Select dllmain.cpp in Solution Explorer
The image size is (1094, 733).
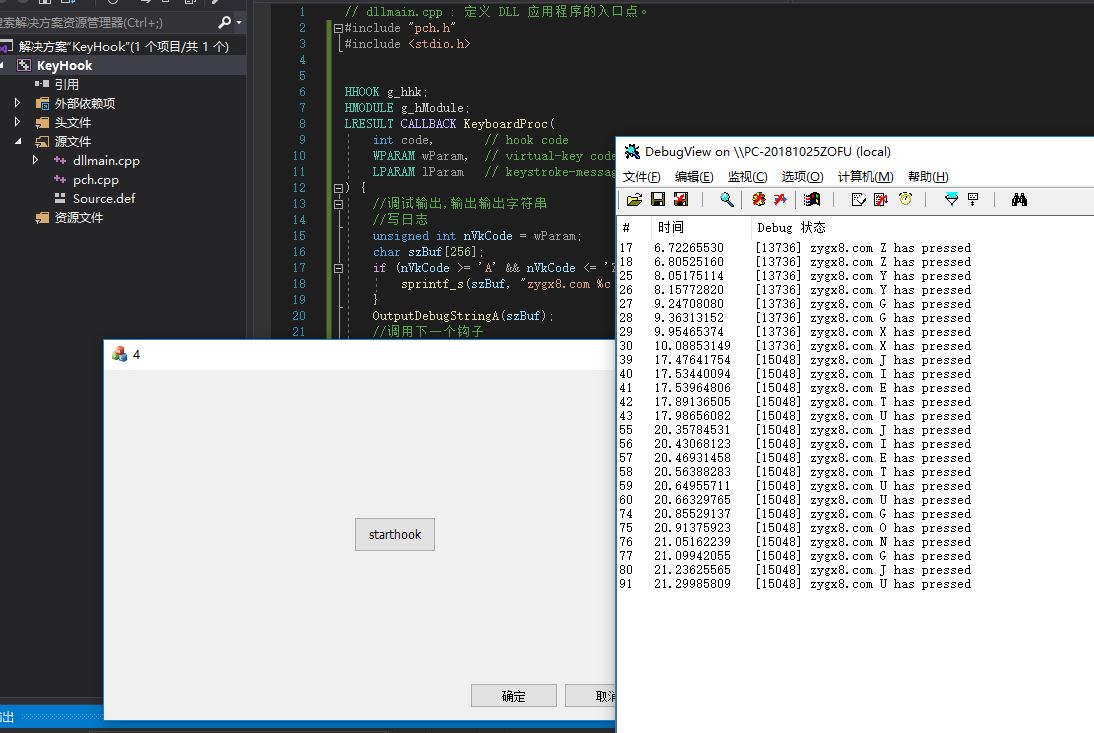pyautogui.click(x=106, y=160)
